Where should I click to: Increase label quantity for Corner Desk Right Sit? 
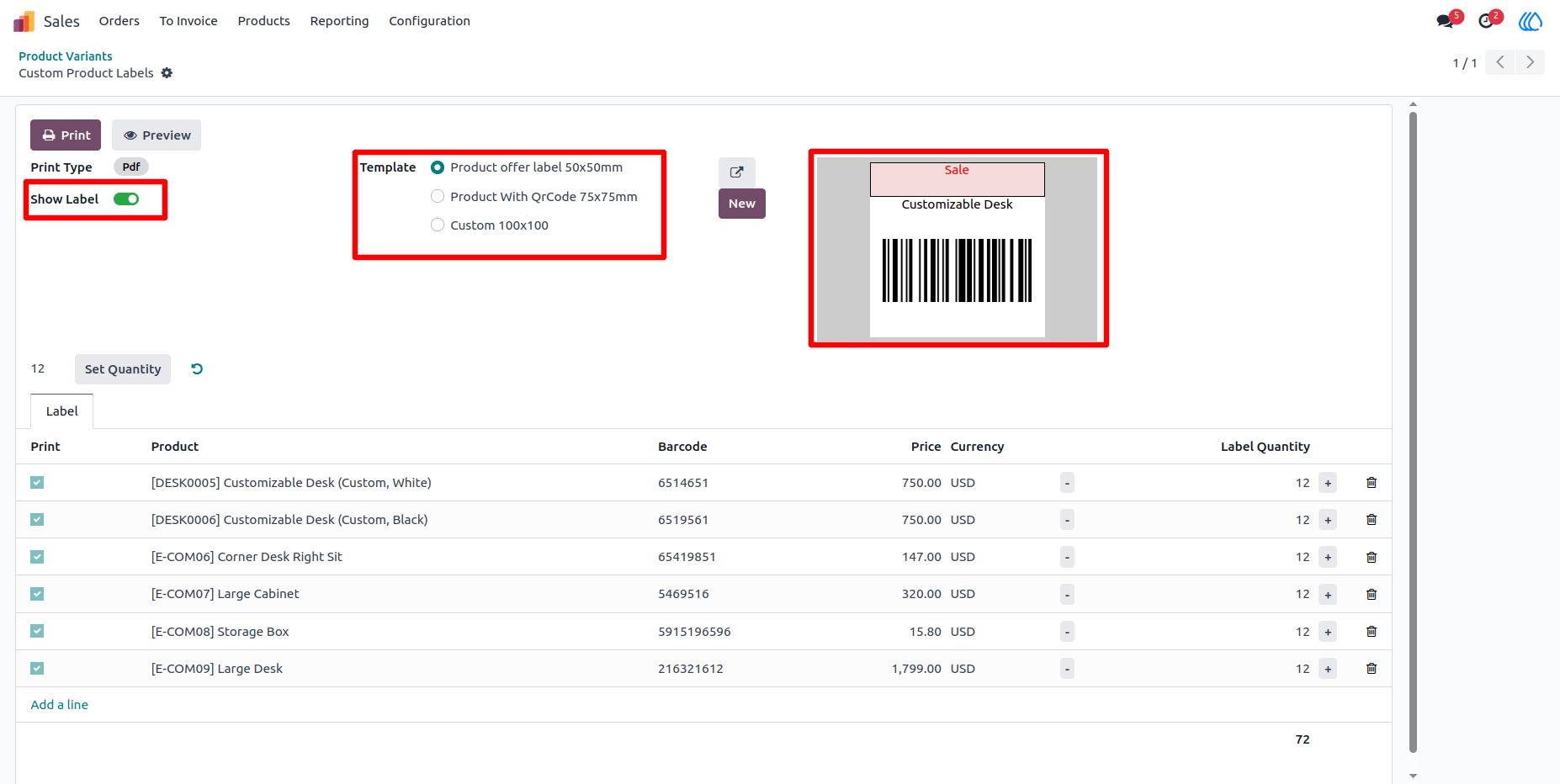[1328, 557]
